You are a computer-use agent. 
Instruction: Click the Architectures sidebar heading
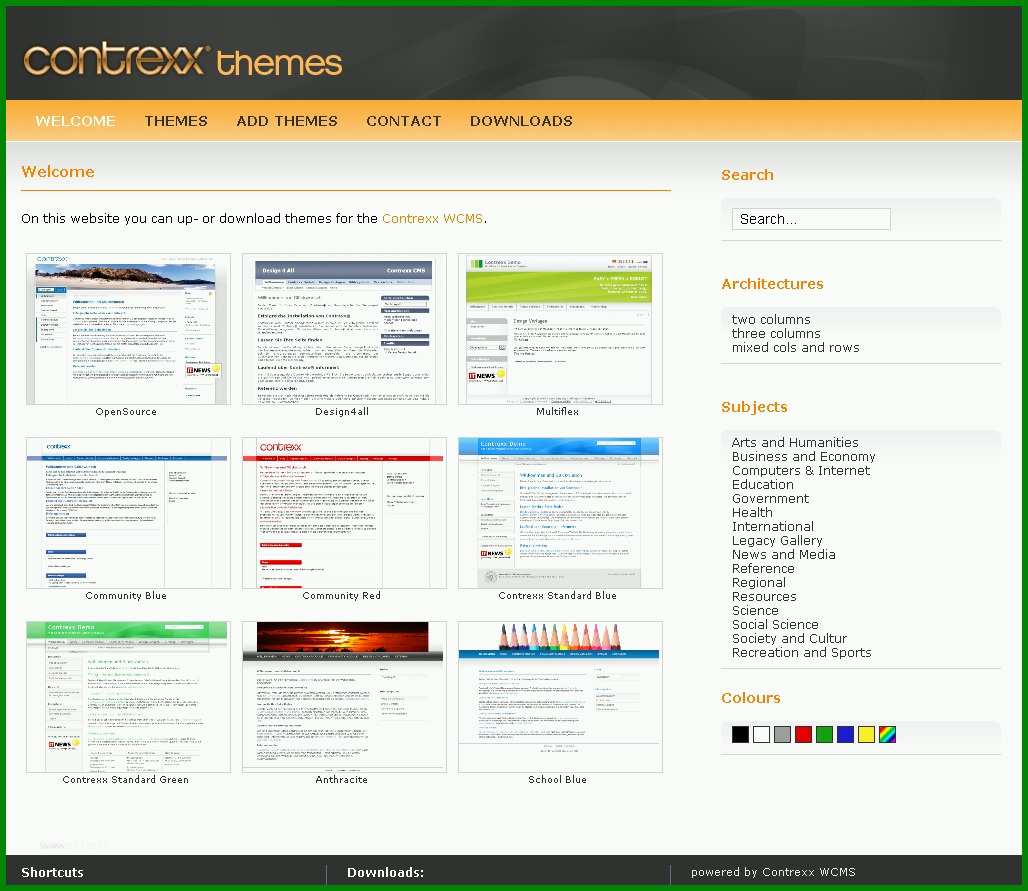[772, 284]
